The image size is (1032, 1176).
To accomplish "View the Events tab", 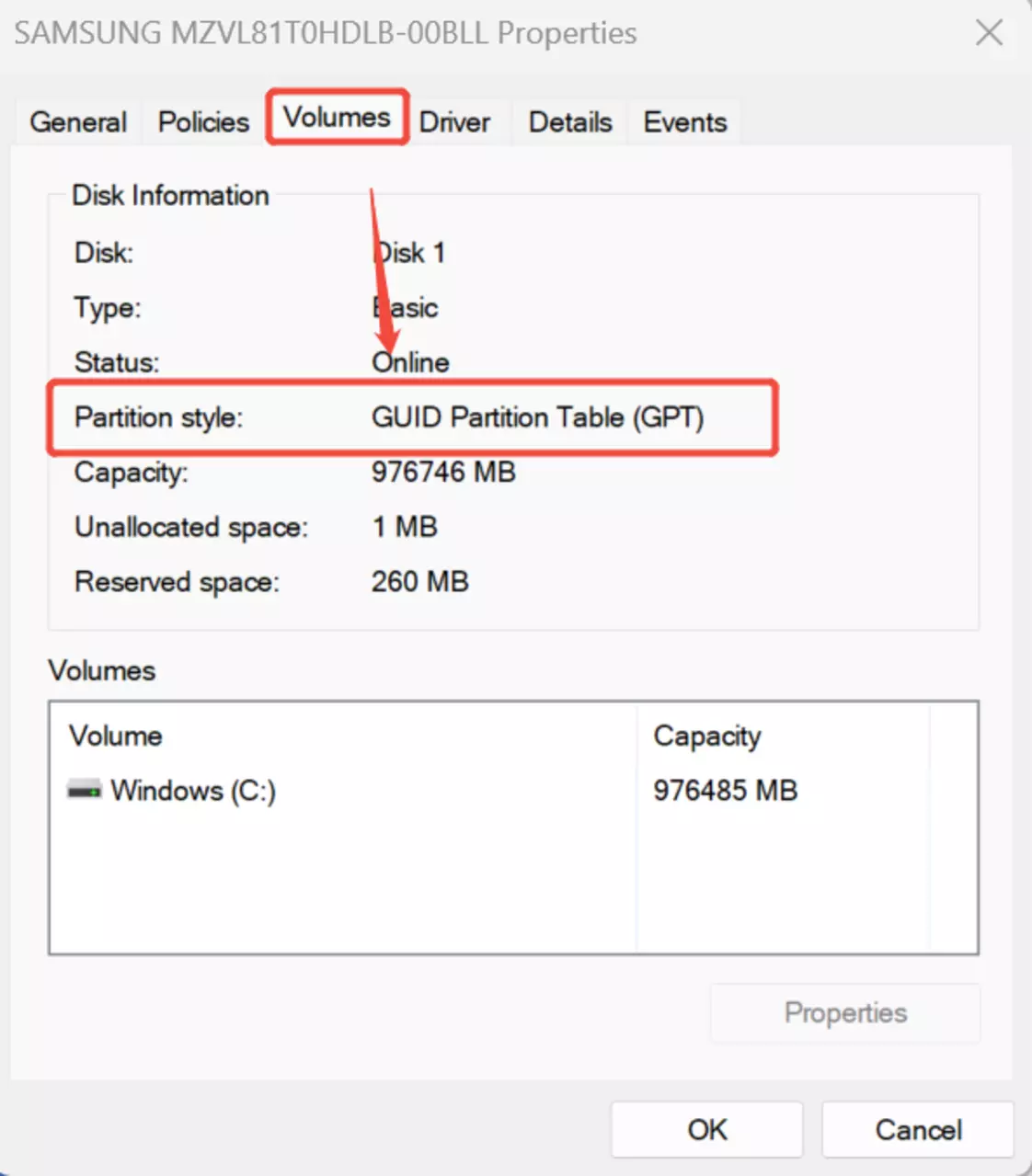I will (684, 122).
